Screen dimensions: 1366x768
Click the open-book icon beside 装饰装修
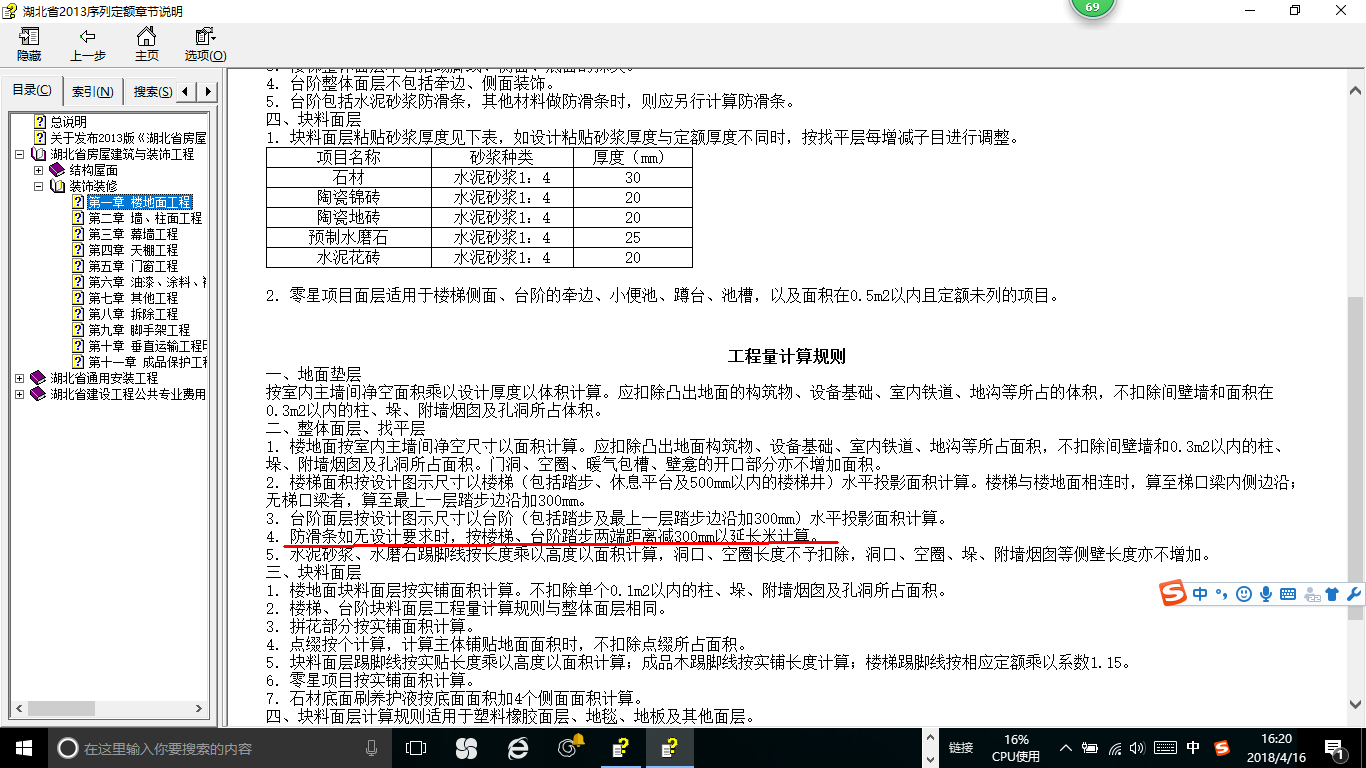(x=57, y=186)
